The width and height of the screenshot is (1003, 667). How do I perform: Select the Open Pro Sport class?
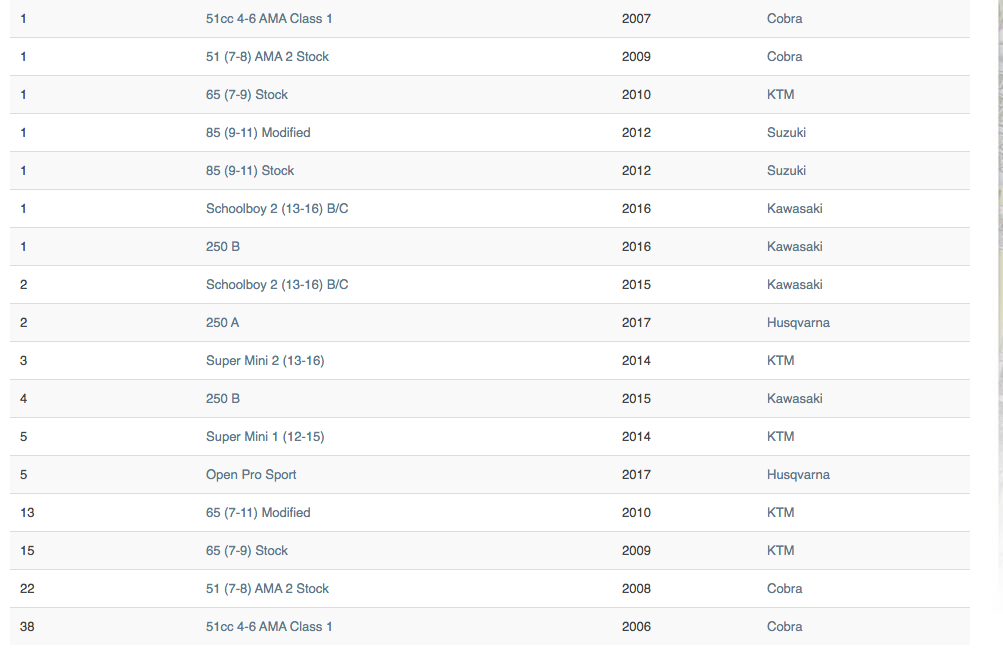tap(251, 475)
